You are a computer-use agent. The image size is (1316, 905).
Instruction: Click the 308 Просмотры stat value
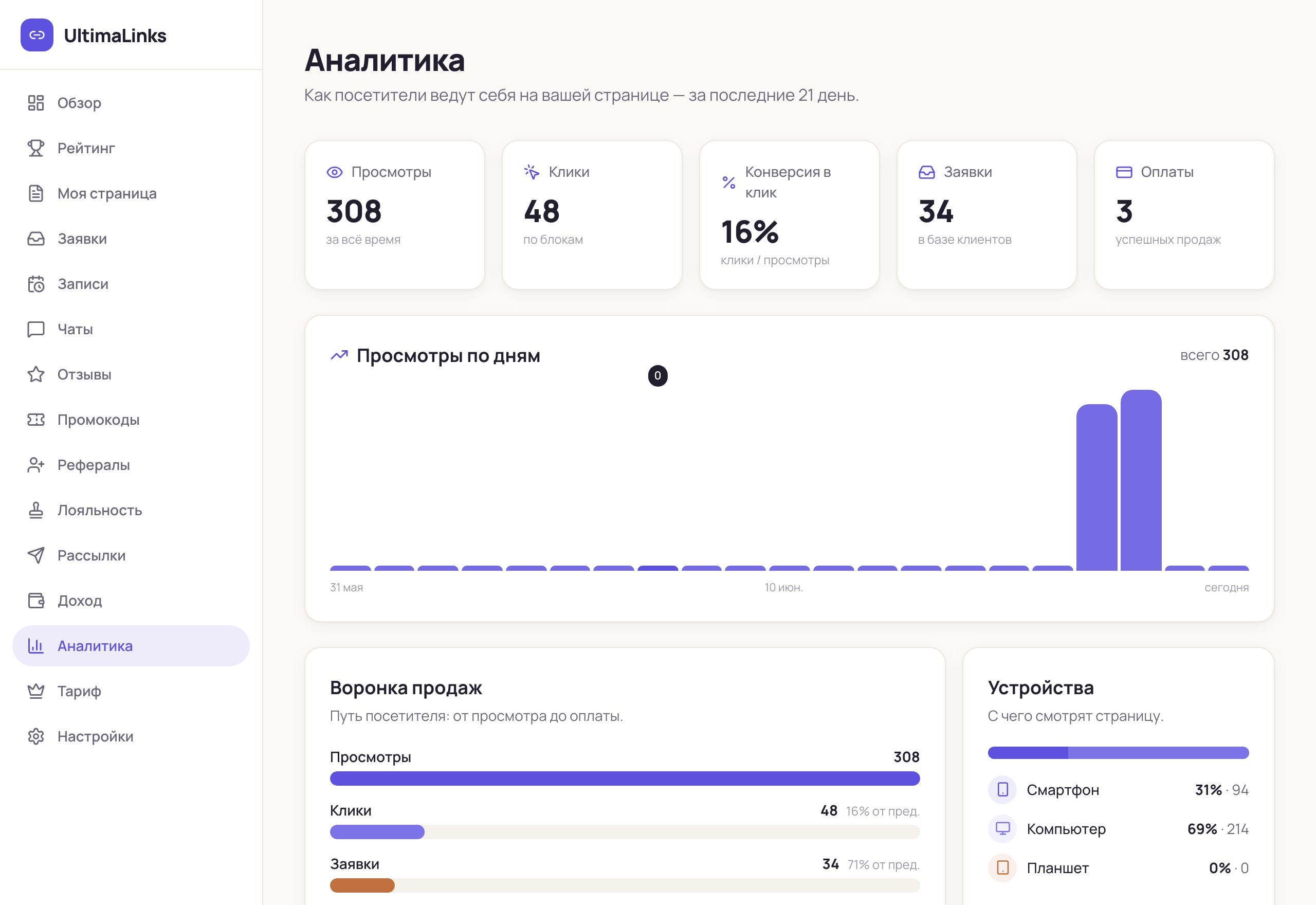pos(354,211)
